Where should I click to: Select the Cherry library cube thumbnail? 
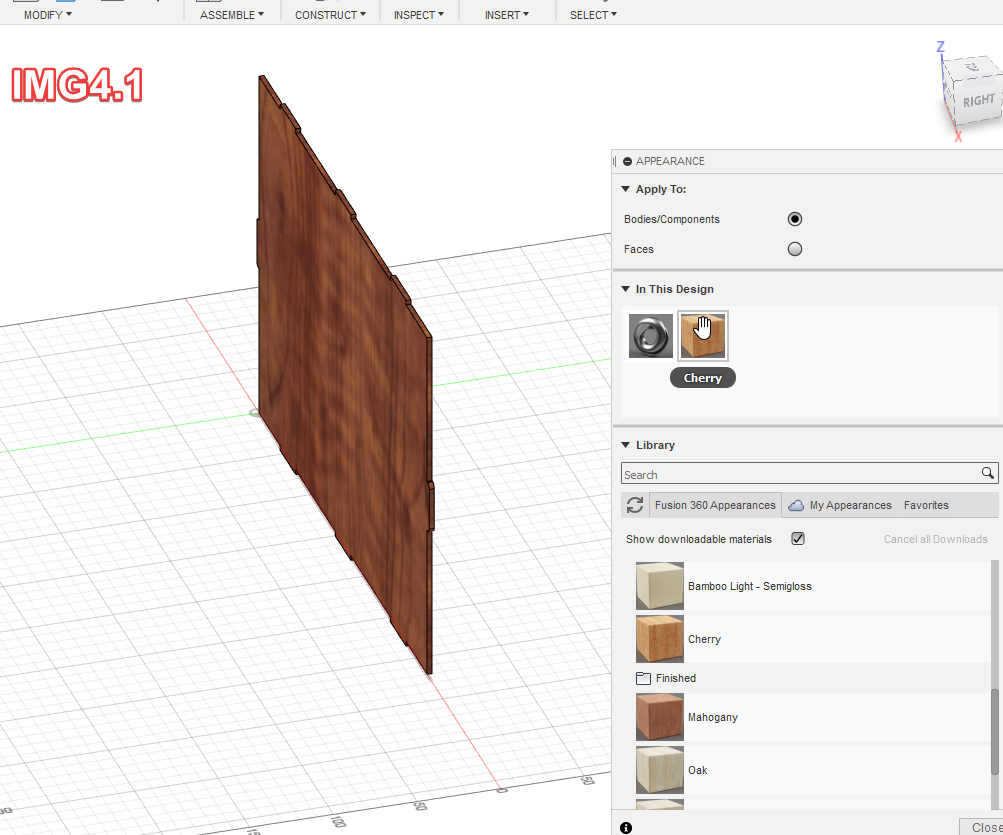coord(659,639)
